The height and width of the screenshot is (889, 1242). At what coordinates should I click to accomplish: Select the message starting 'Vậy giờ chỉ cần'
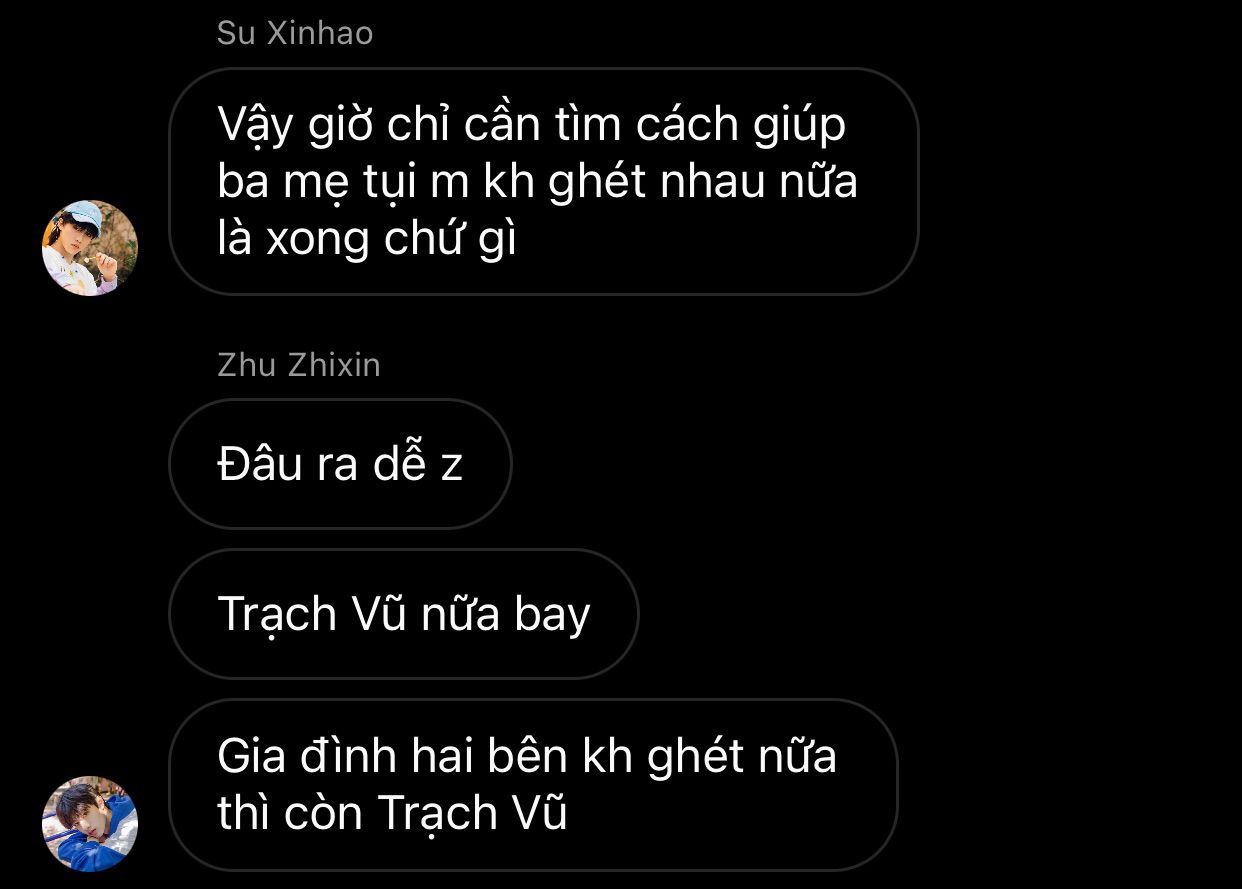click(543, 181)
